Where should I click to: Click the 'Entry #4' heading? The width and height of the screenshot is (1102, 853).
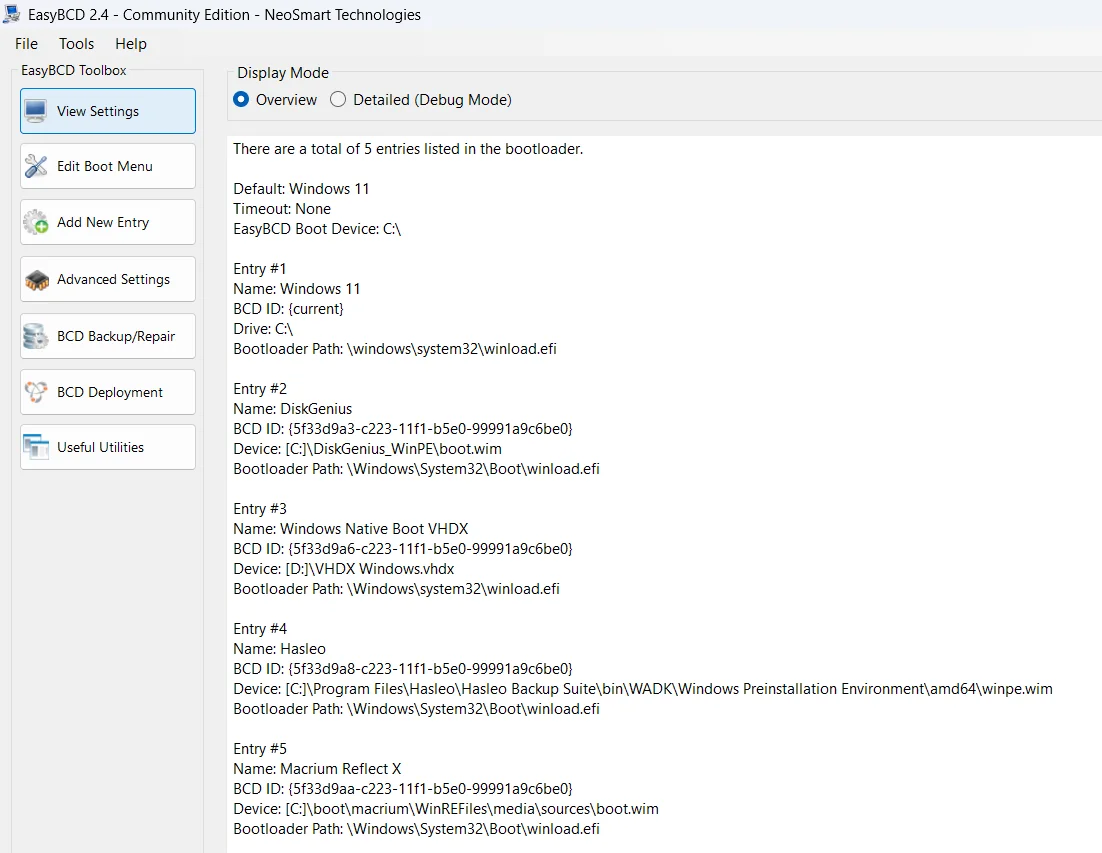260,629
